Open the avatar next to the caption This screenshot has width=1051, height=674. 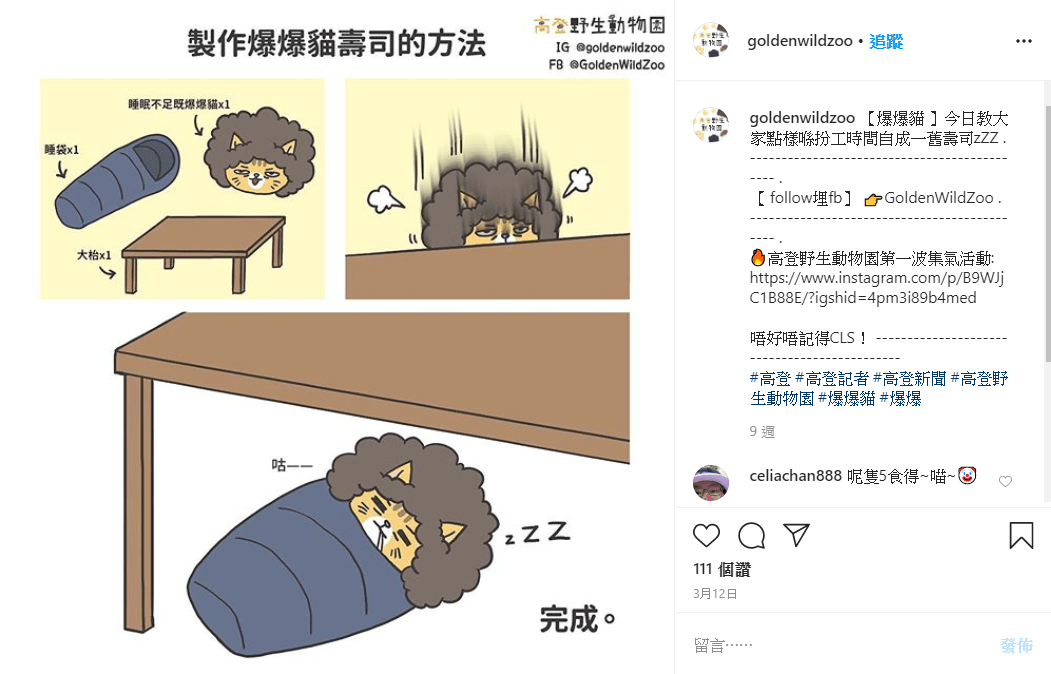pyautogui.click(x=710, y=125)
